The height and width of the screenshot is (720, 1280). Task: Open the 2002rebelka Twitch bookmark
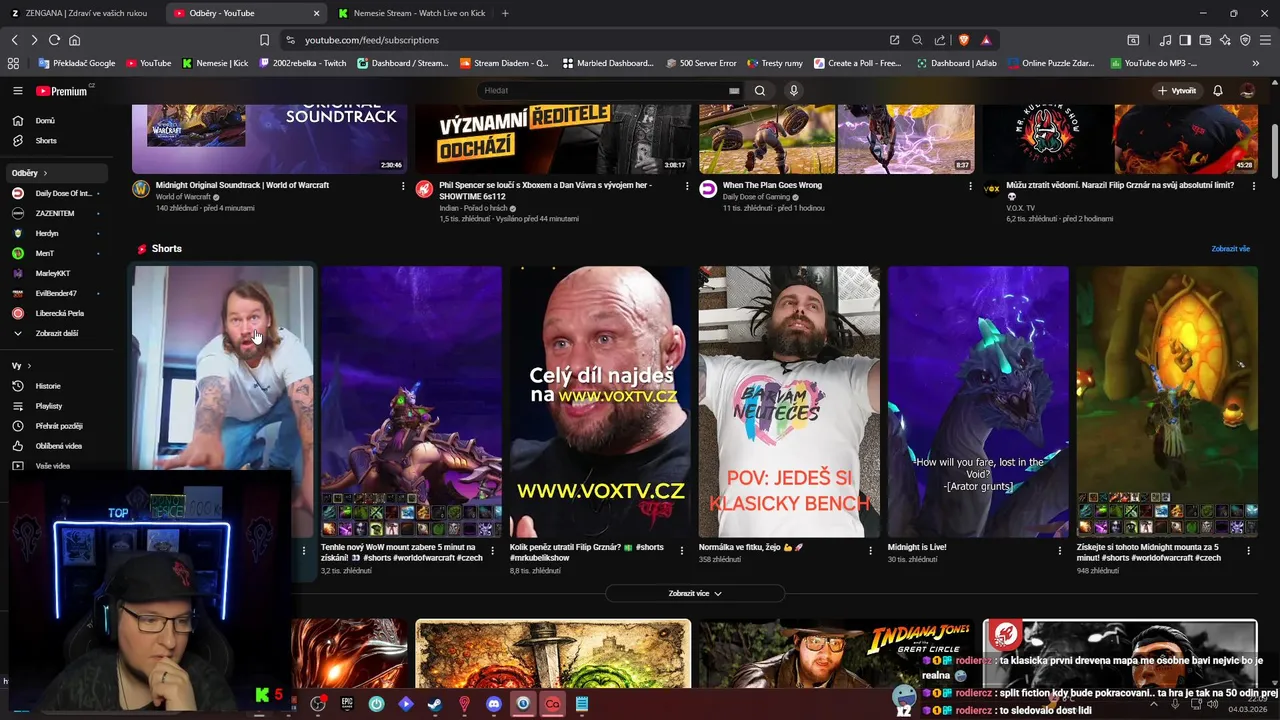coord(303,63)
